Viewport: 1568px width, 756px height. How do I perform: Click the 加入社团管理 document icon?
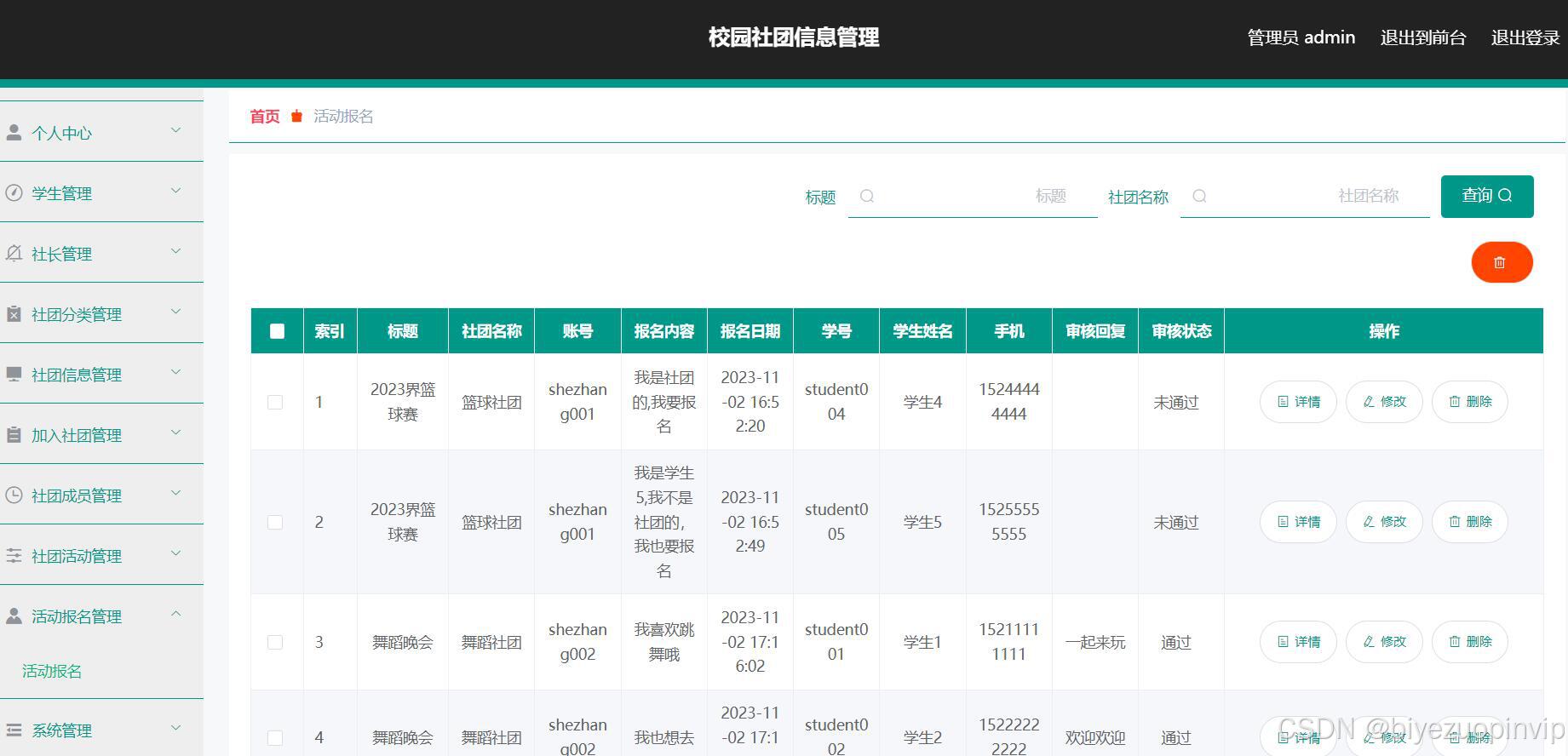14,434
